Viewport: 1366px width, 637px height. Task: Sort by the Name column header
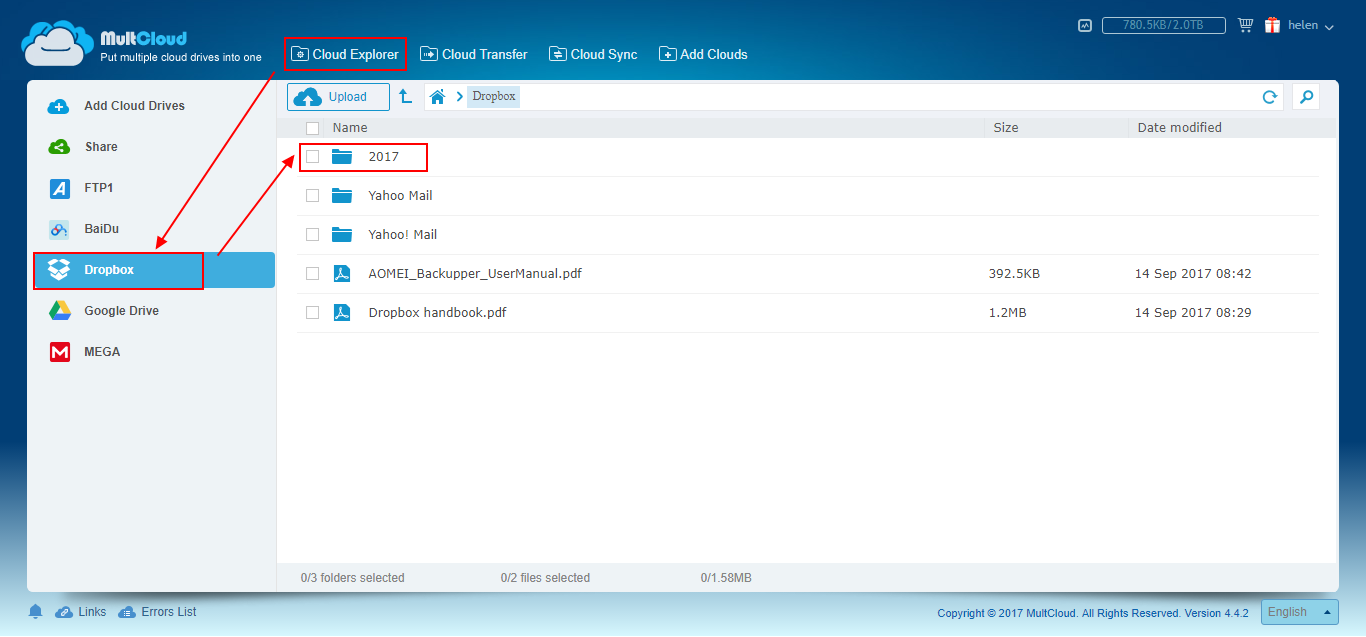(x=350, y=128)
